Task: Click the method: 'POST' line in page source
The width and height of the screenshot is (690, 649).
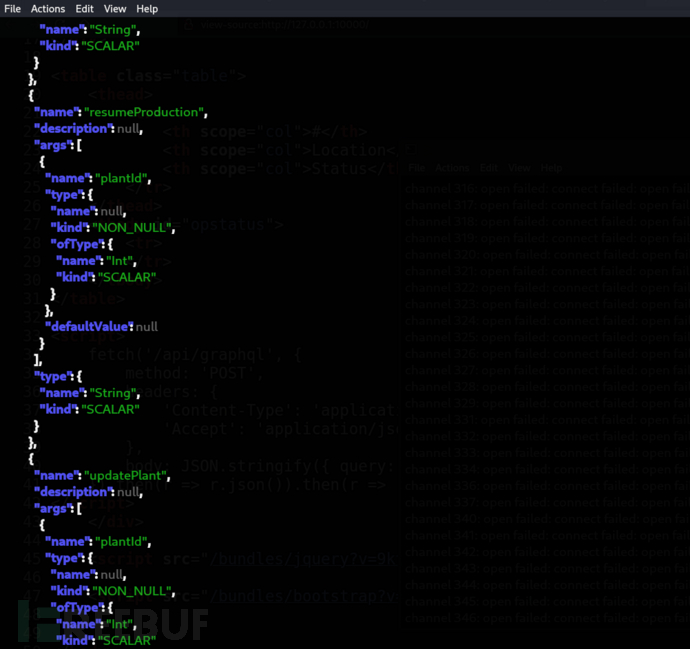Action: (x=194, y=373)
